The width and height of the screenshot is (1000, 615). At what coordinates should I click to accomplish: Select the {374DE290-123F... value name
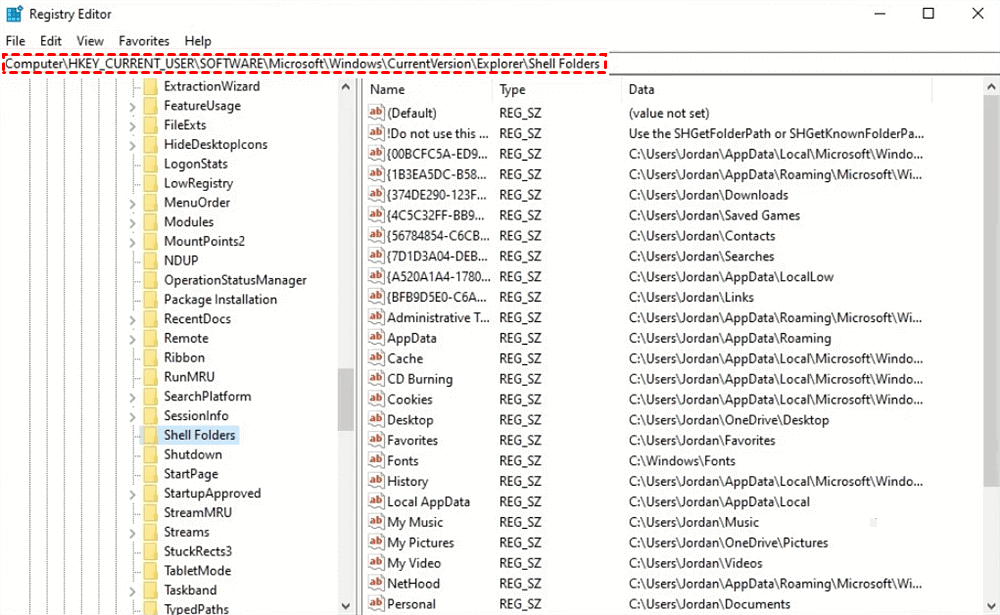point(436,195)
